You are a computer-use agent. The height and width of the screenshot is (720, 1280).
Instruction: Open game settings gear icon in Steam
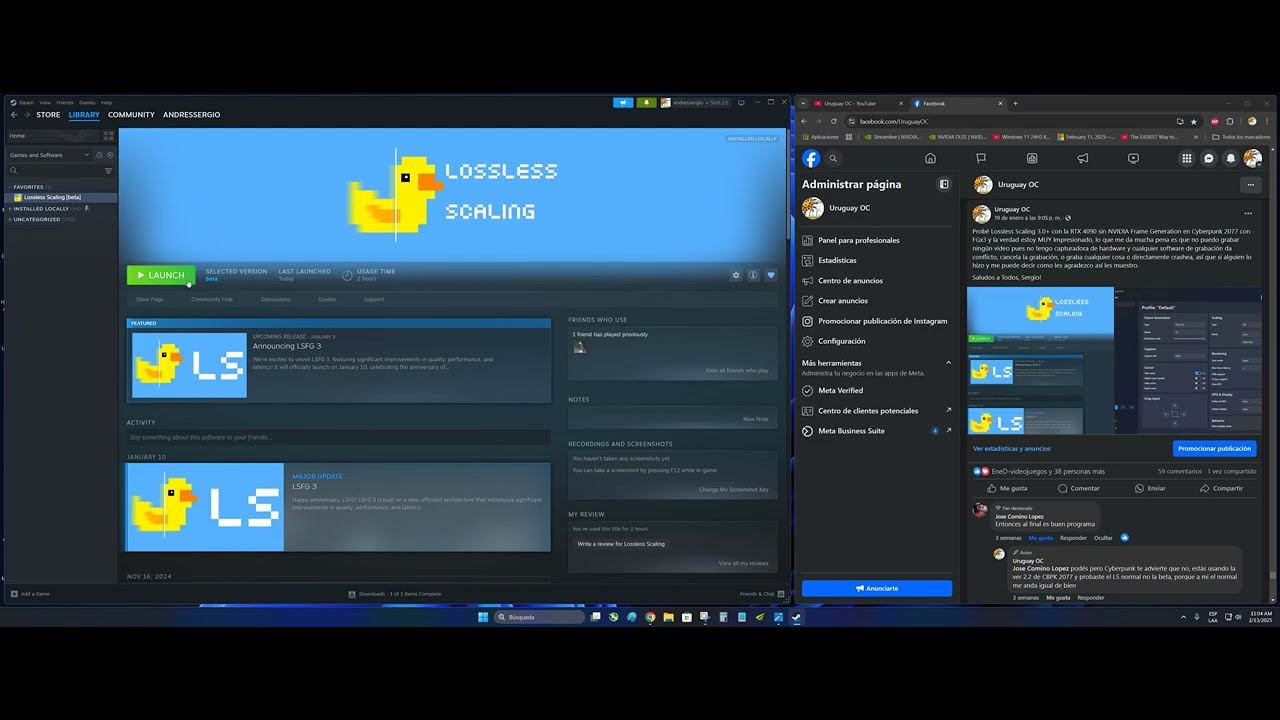point(736,275)
